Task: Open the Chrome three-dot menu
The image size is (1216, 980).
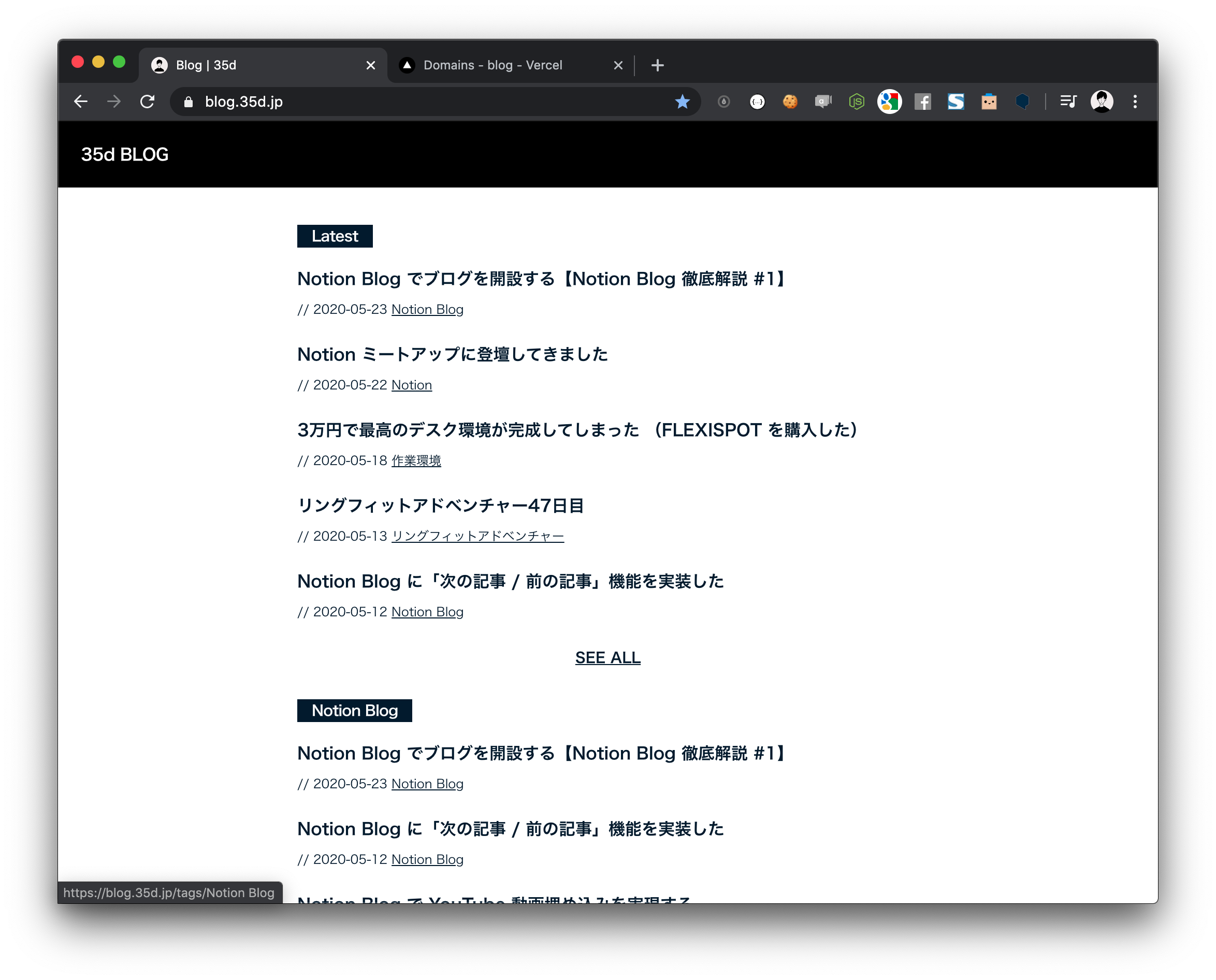Action: (x=1135, y=102)
